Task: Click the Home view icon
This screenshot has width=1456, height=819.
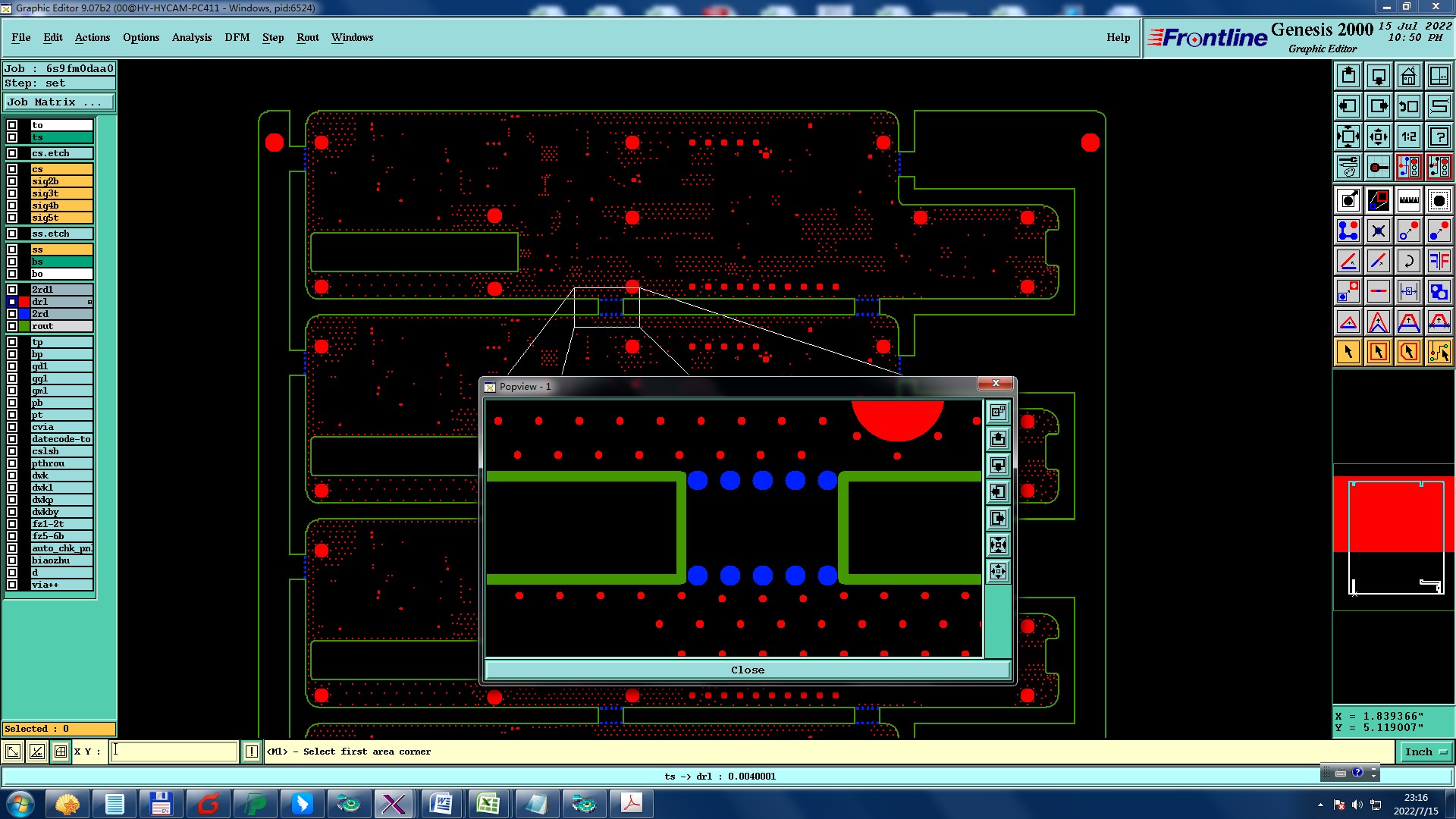Action: click(1408, 76)
